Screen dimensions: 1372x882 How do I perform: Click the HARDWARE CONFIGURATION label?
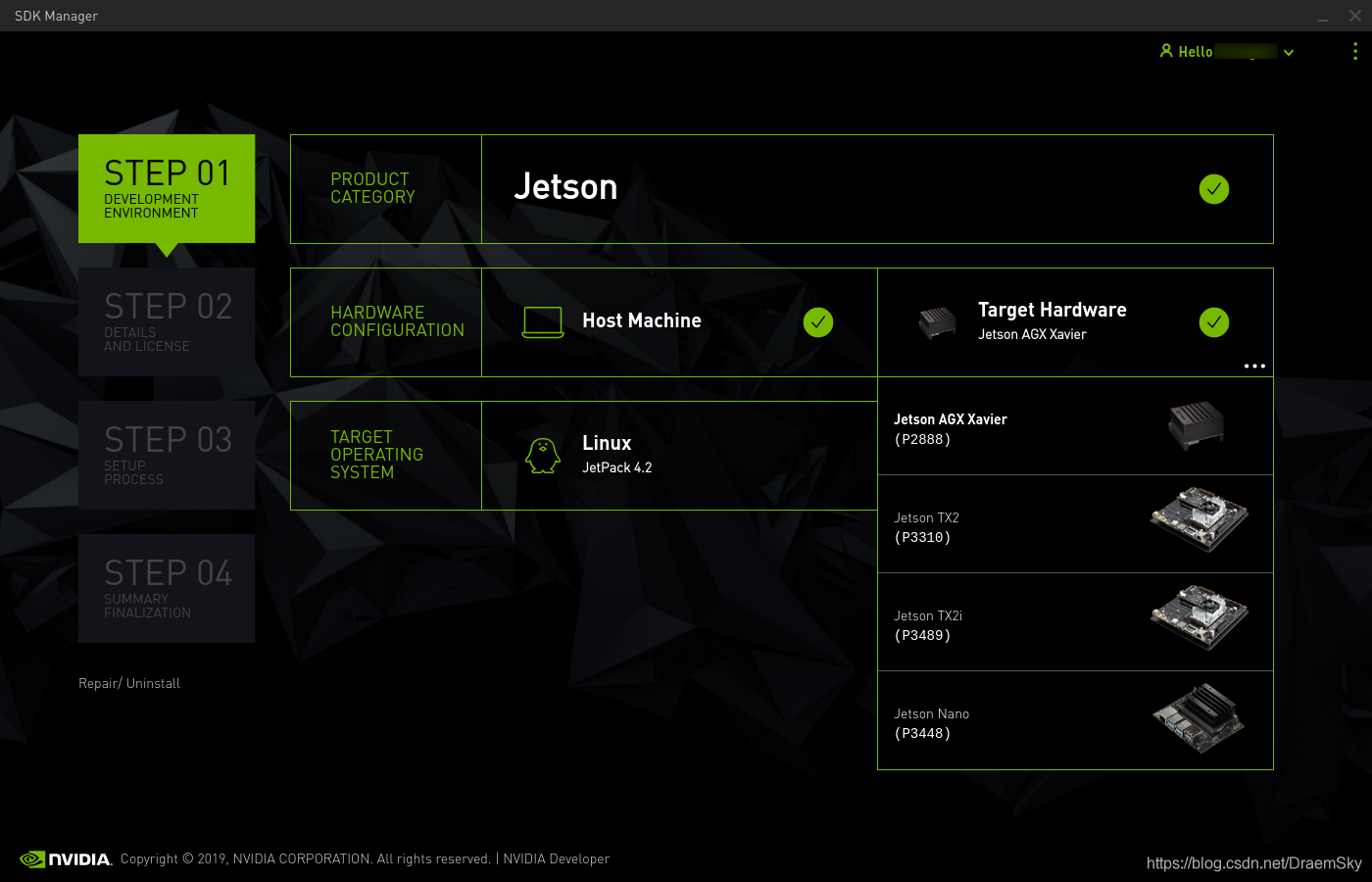(x=397, y=321)
